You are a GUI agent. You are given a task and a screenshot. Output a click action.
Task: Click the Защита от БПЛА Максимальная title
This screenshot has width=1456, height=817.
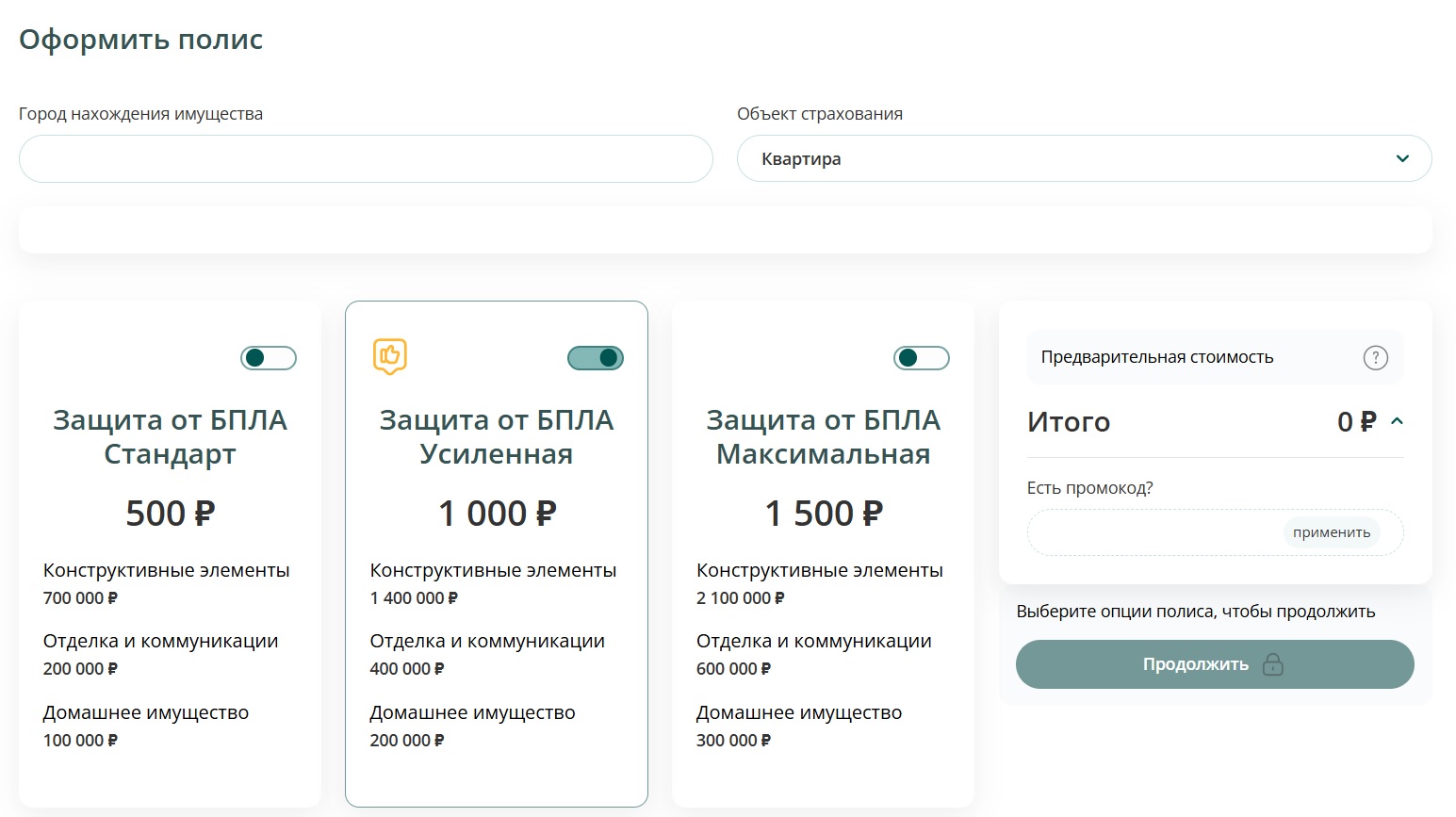click(824, 437)
